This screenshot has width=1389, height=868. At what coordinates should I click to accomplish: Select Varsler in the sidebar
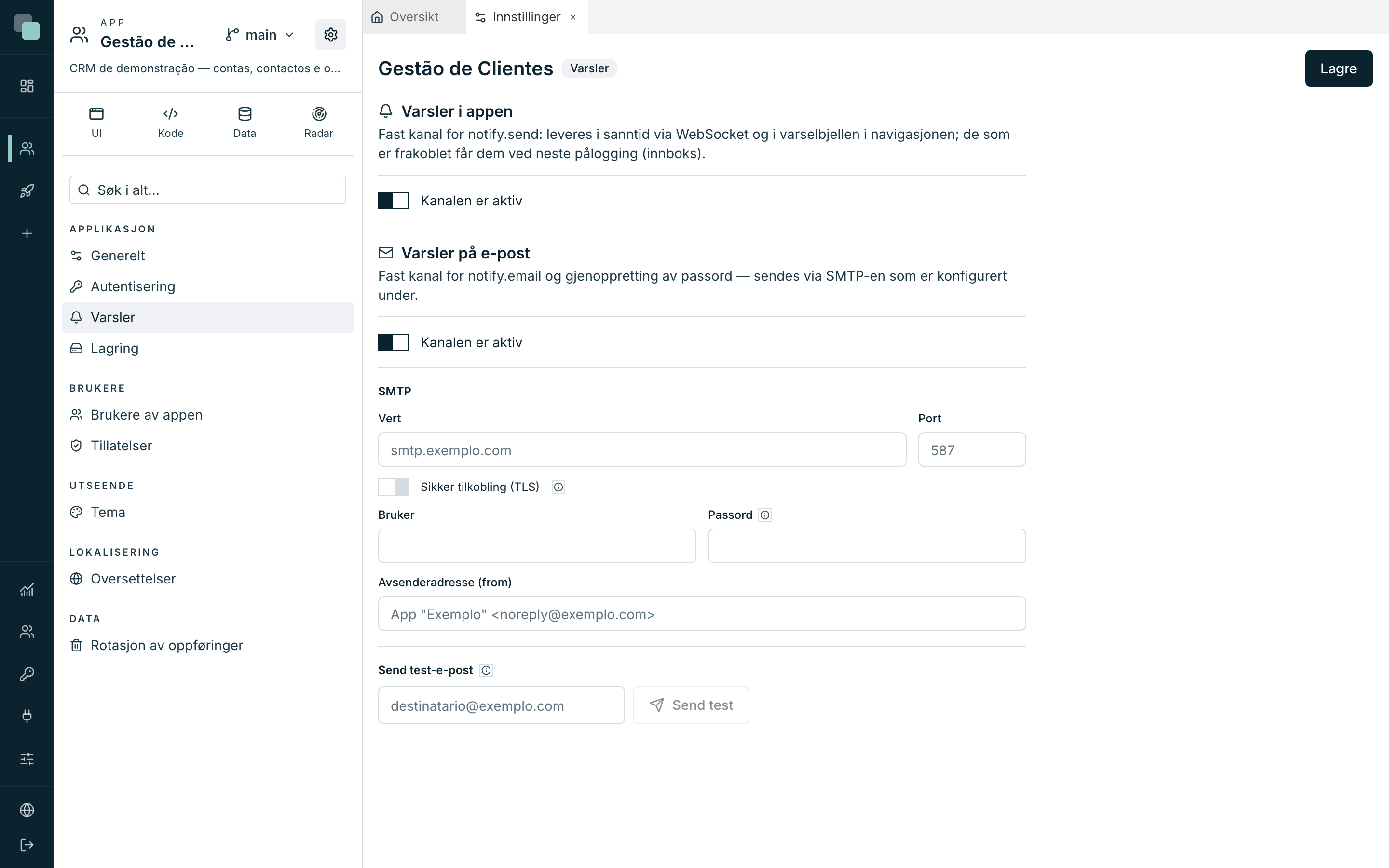pos(208,317)
